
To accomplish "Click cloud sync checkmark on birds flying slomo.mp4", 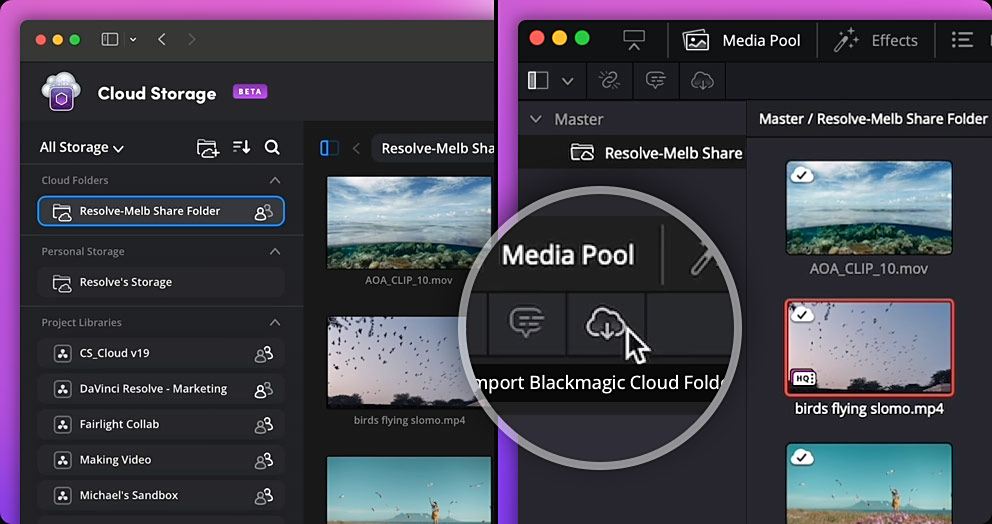I will (803, 315).
